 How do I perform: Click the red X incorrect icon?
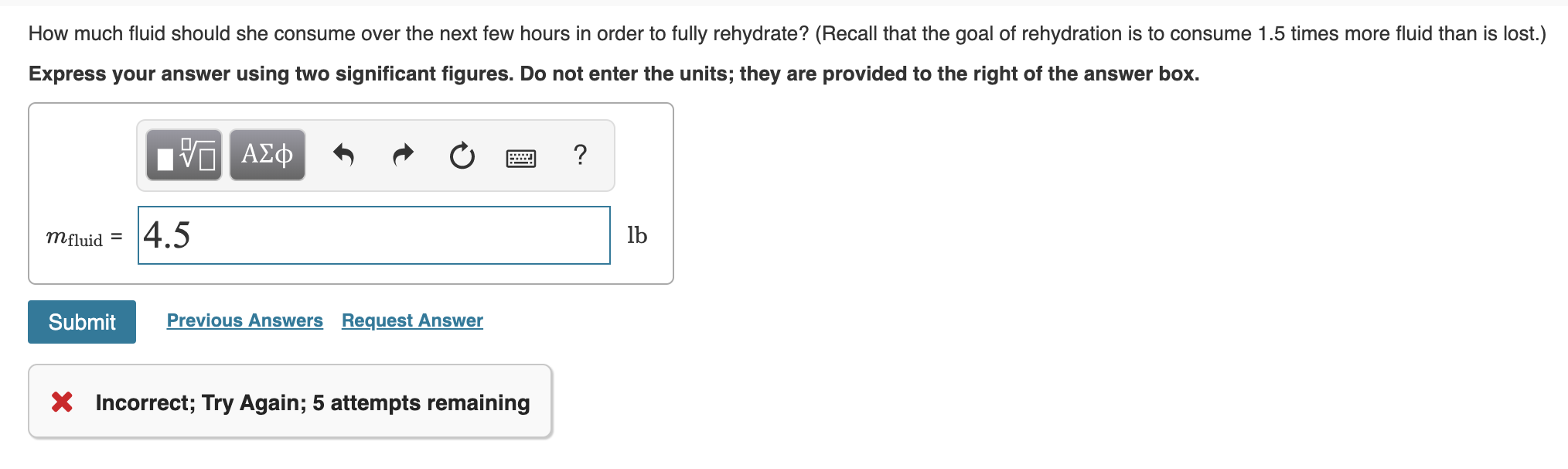(x=62, y=402)
